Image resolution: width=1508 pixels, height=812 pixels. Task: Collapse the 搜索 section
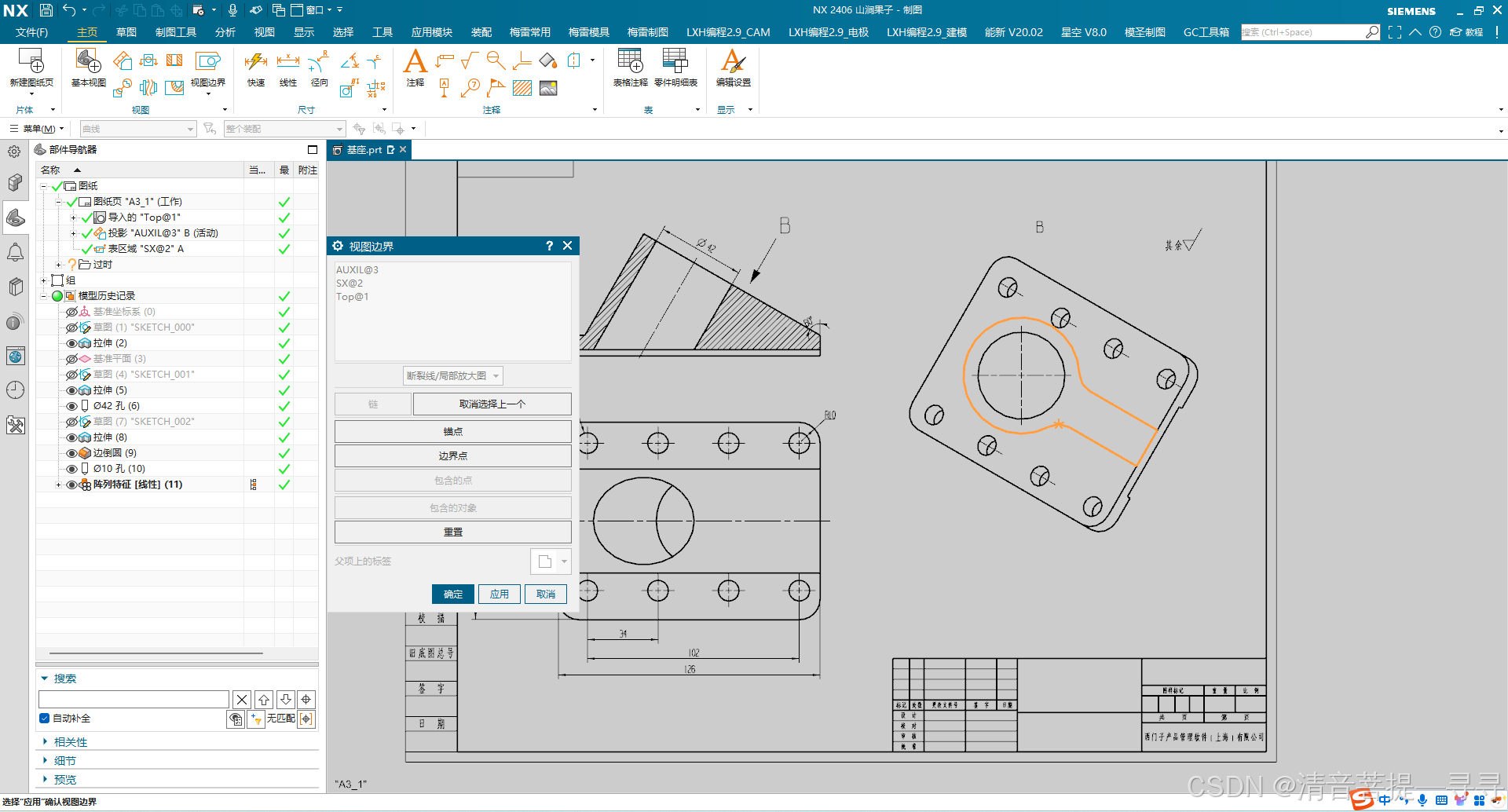(x=45, y=678)
